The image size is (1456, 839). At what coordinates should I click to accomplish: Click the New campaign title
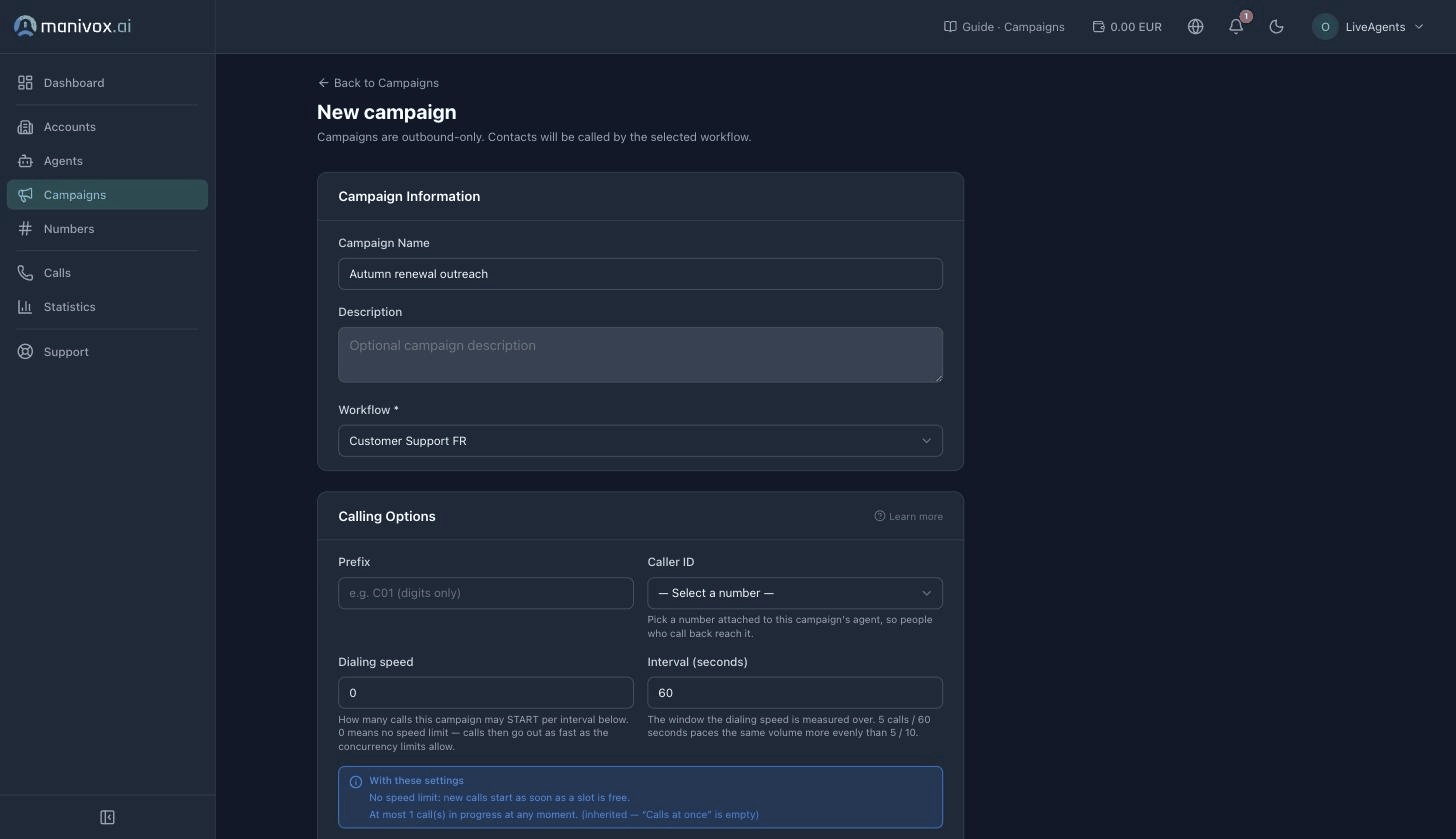point(387,112)
